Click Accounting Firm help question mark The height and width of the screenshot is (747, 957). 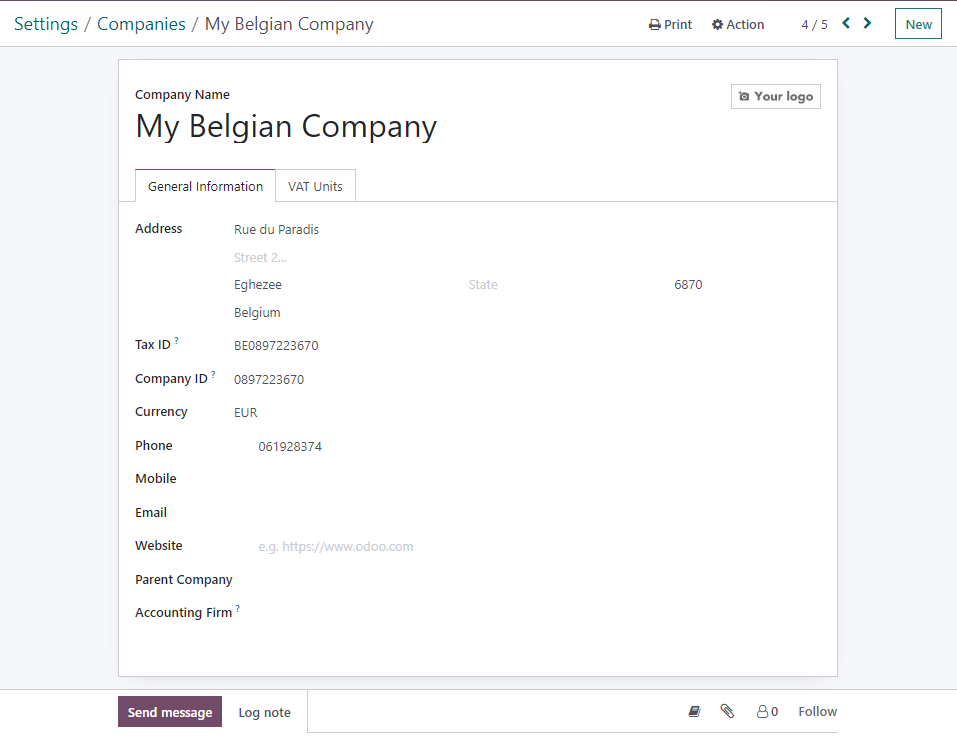(237, 608)
